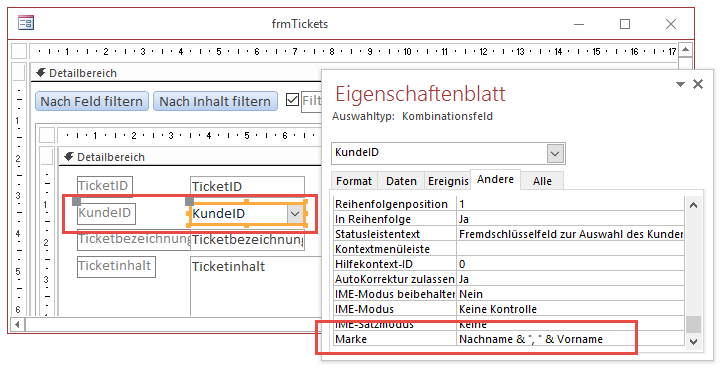Viewport: 721px width, 369px height.
Task: Click the grey move handle of KundeID label
Action: pos(77,201)
